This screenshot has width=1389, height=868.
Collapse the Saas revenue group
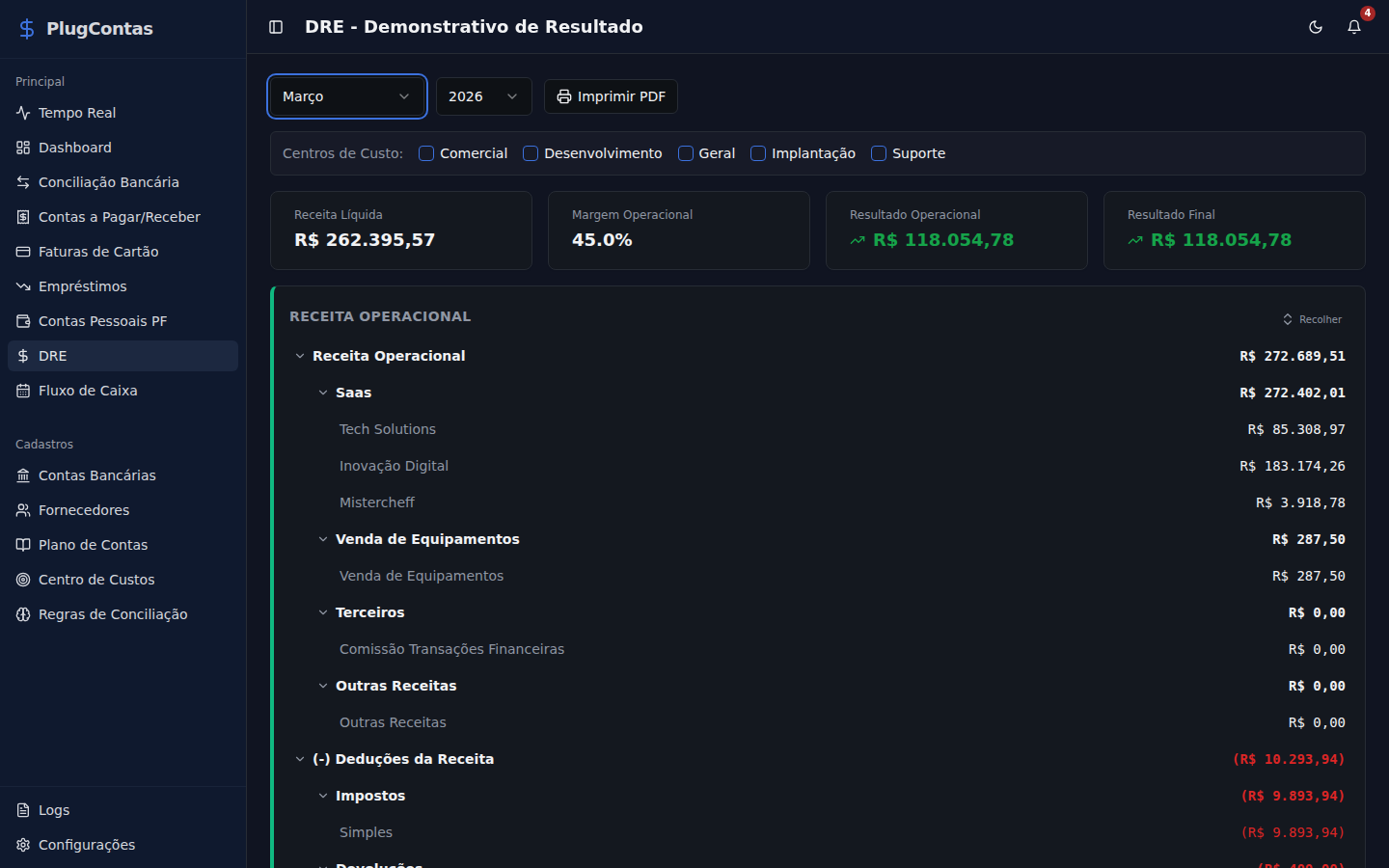(x=322, y=393)
